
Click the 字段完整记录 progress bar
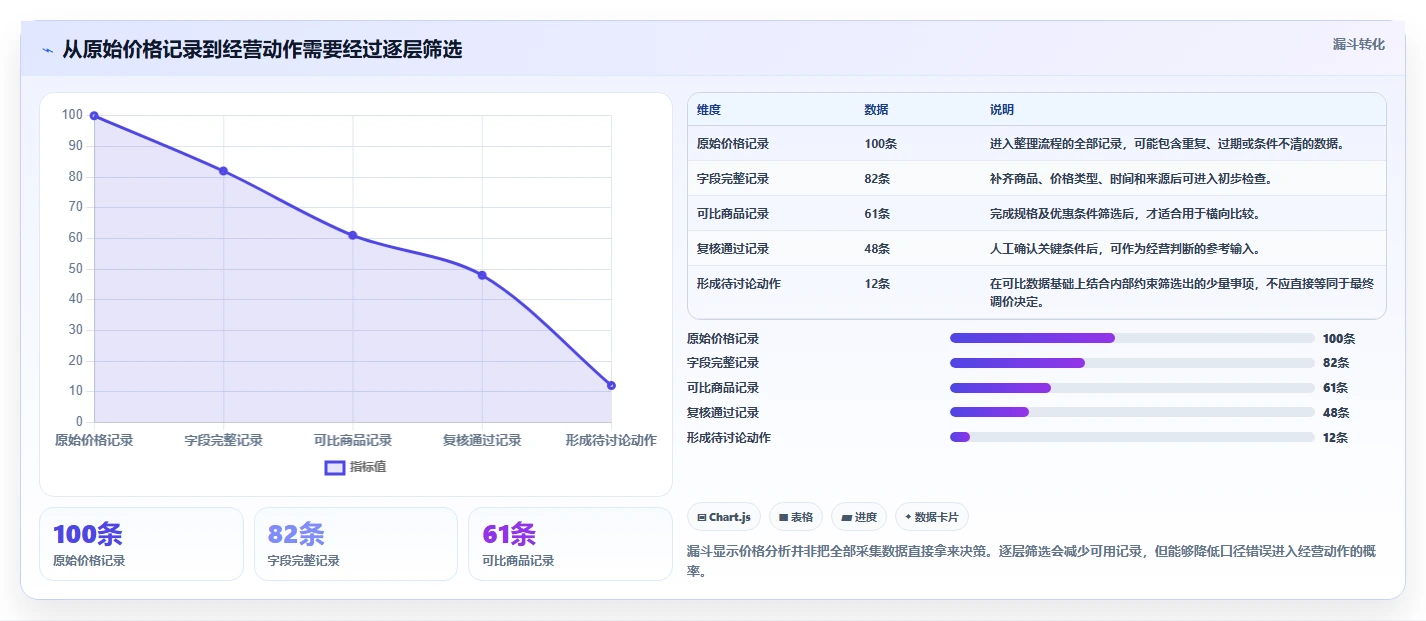1132,363
